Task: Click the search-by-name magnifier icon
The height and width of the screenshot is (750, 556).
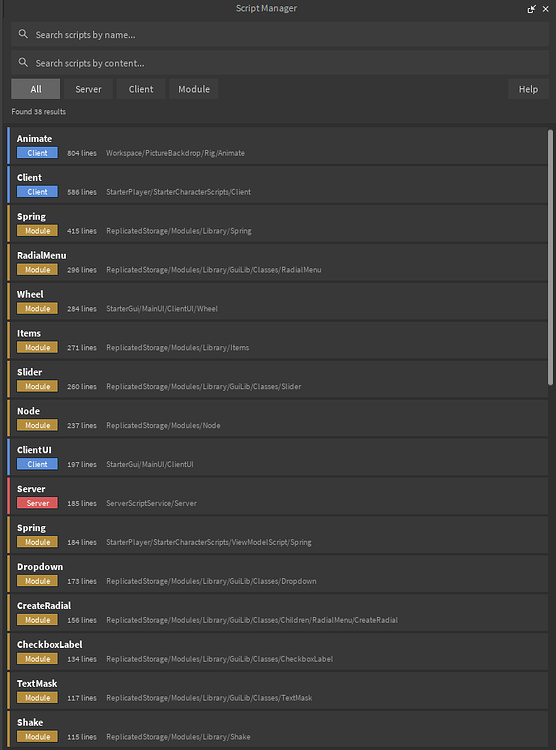Action: tap(23, 34)
